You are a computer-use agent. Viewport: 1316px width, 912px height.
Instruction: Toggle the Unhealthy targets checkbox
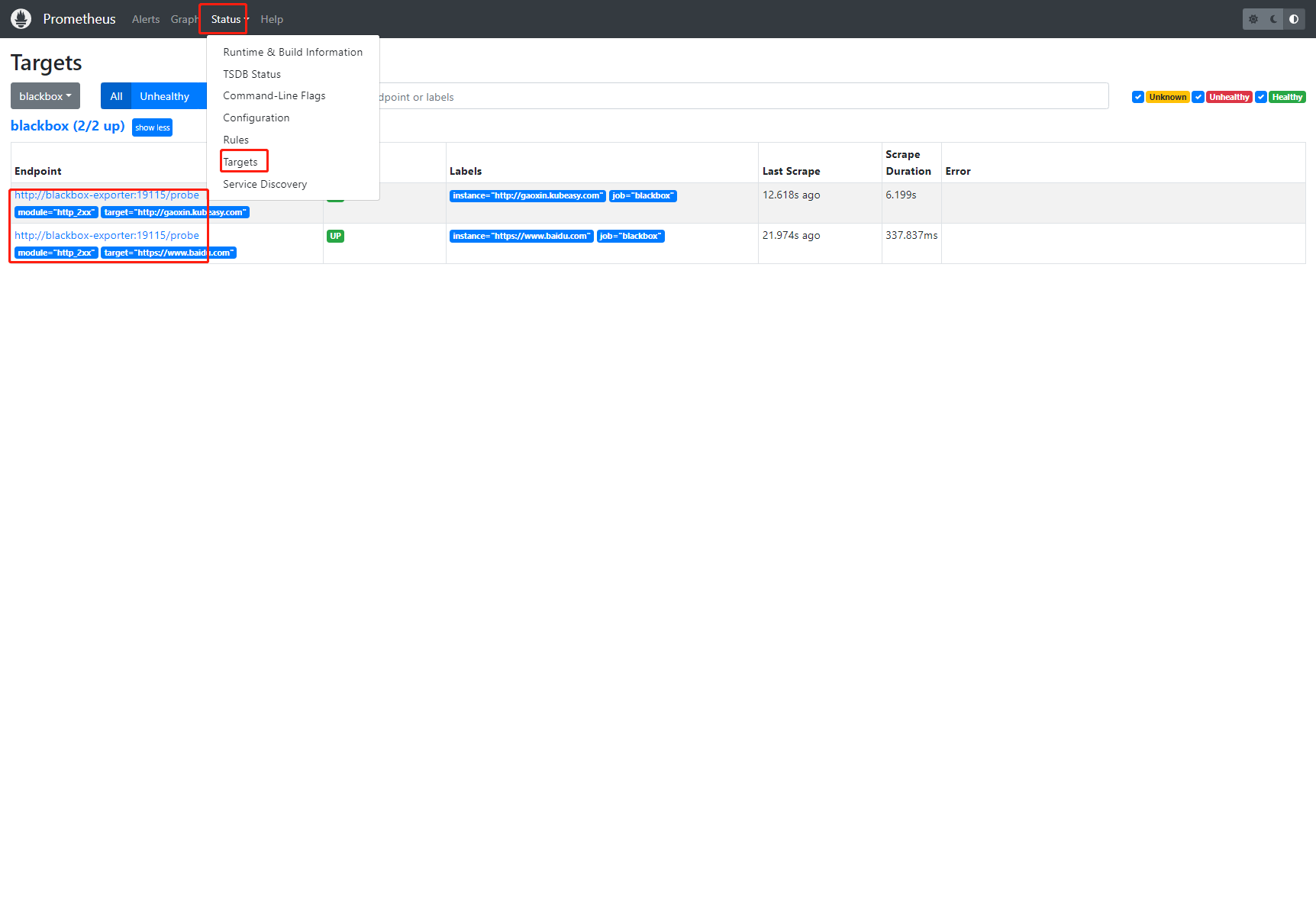[1198, 97]
